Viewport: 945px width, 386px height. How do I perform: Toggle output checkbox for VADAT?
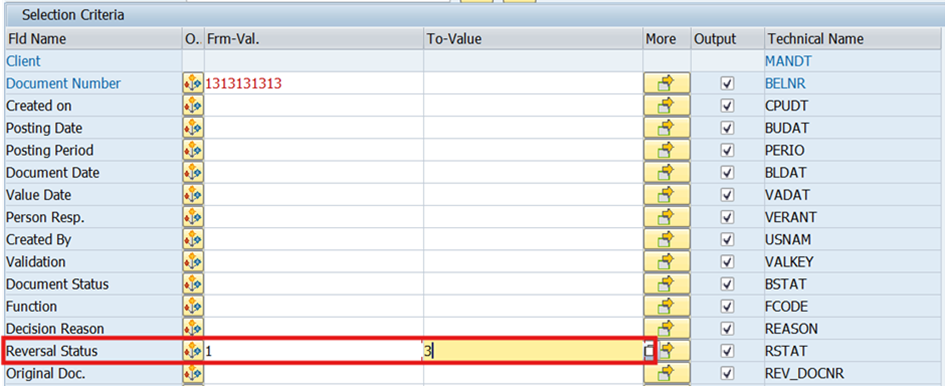727,195
